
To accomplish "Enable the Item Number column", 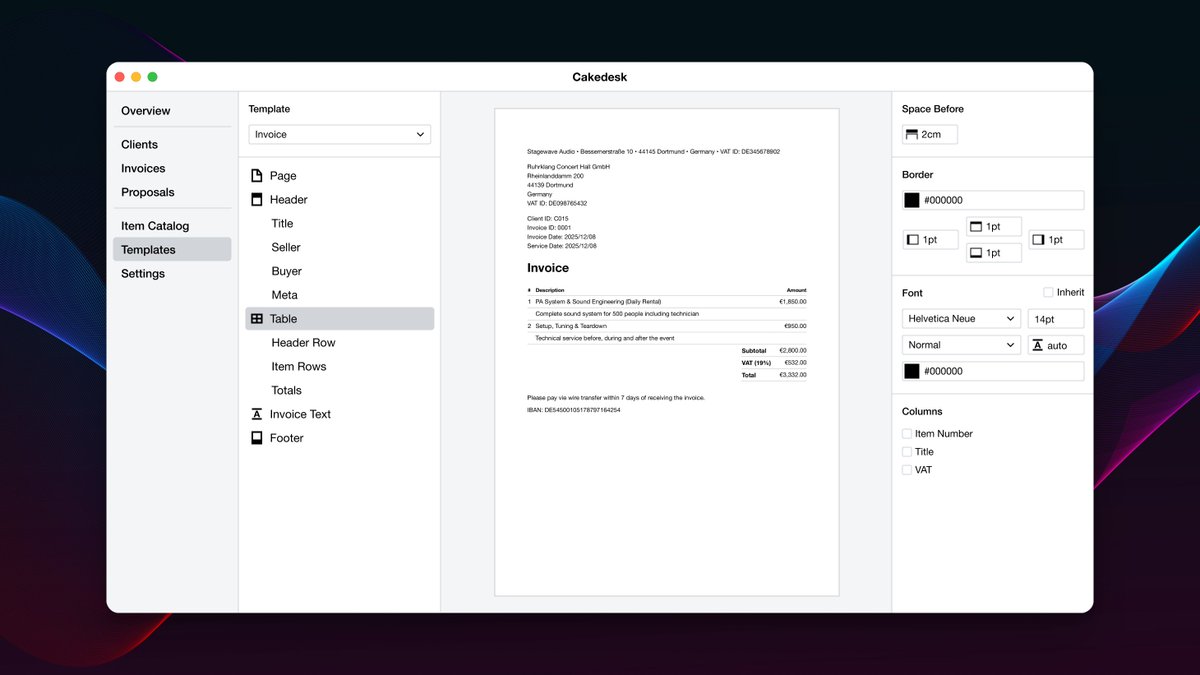I will [908, 433].
